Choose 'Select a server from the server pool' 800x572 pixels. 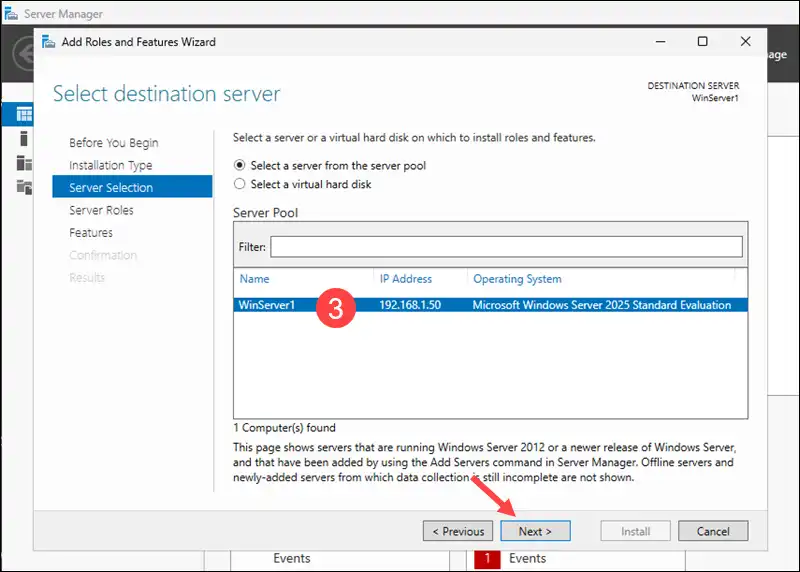(x=239, y=165)
